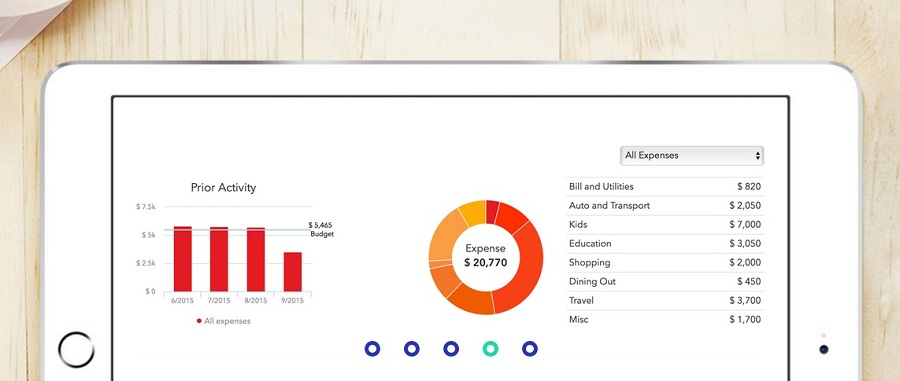
Task: Click the $ 7,000 amount
Action: tap(745, 224)
